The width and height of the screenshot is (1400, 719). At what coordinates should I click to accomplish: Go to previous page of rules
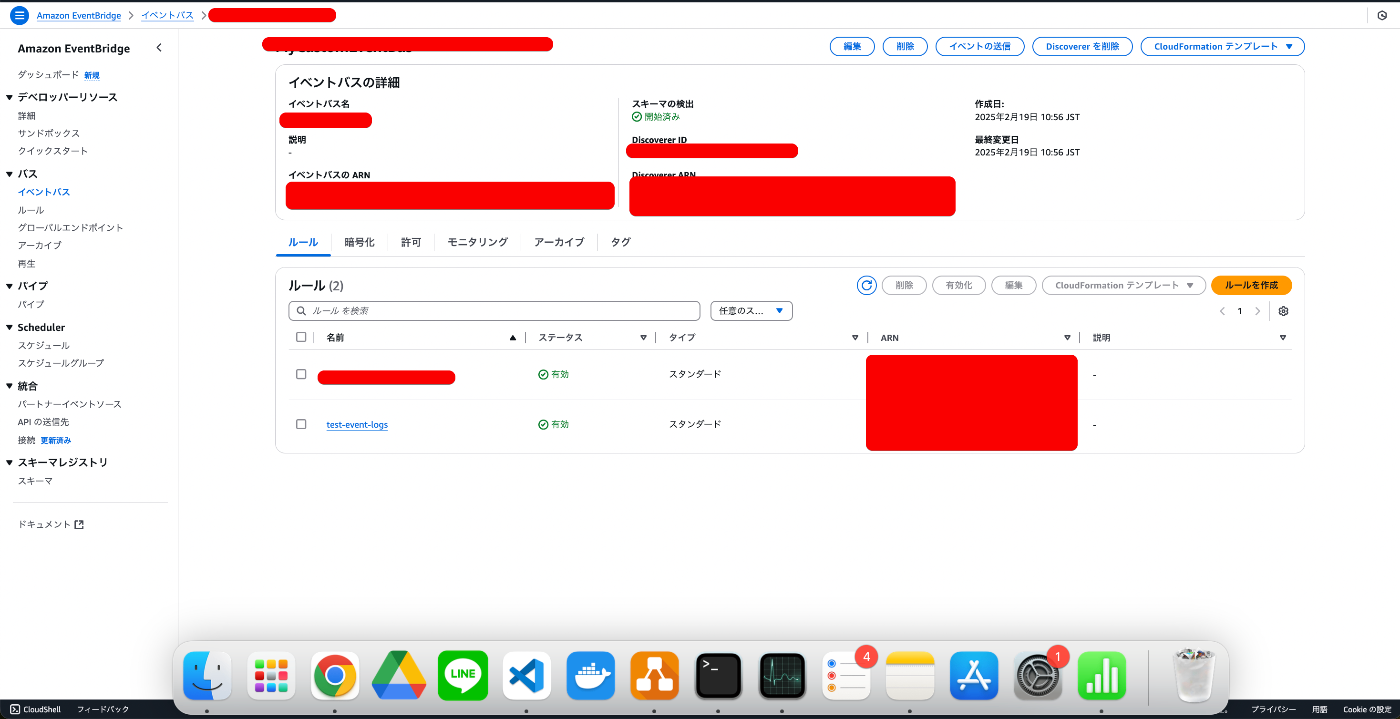click(1222, 311)
